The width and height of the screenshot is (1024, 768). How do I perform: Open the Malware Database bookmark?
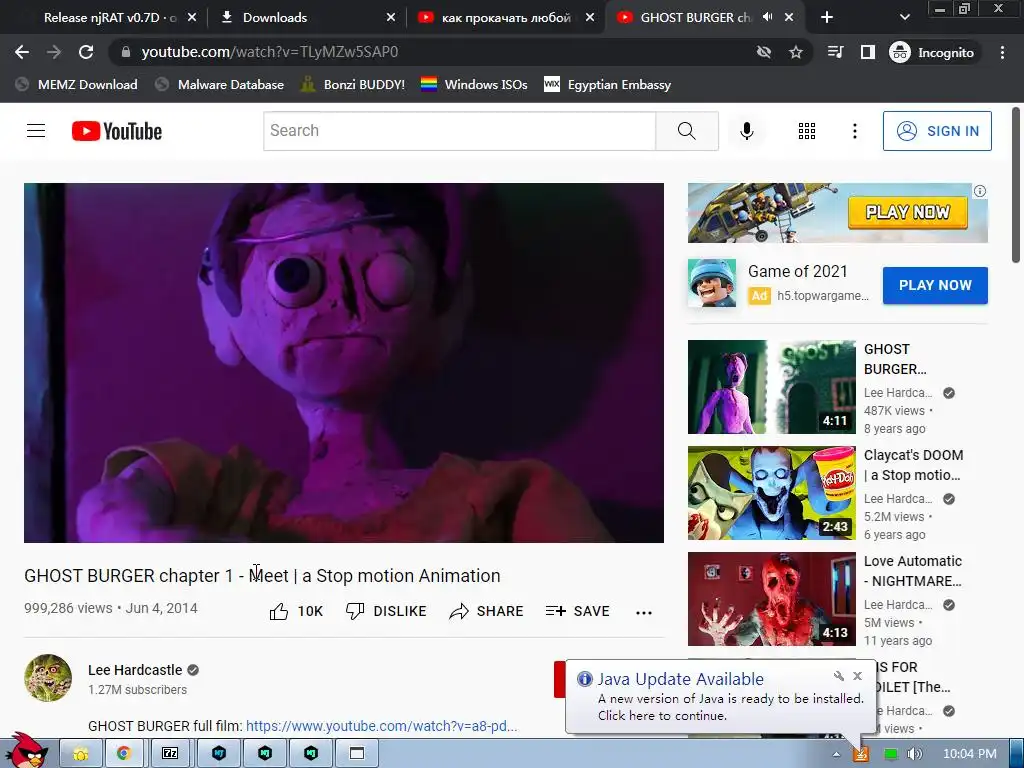point(220,84)
